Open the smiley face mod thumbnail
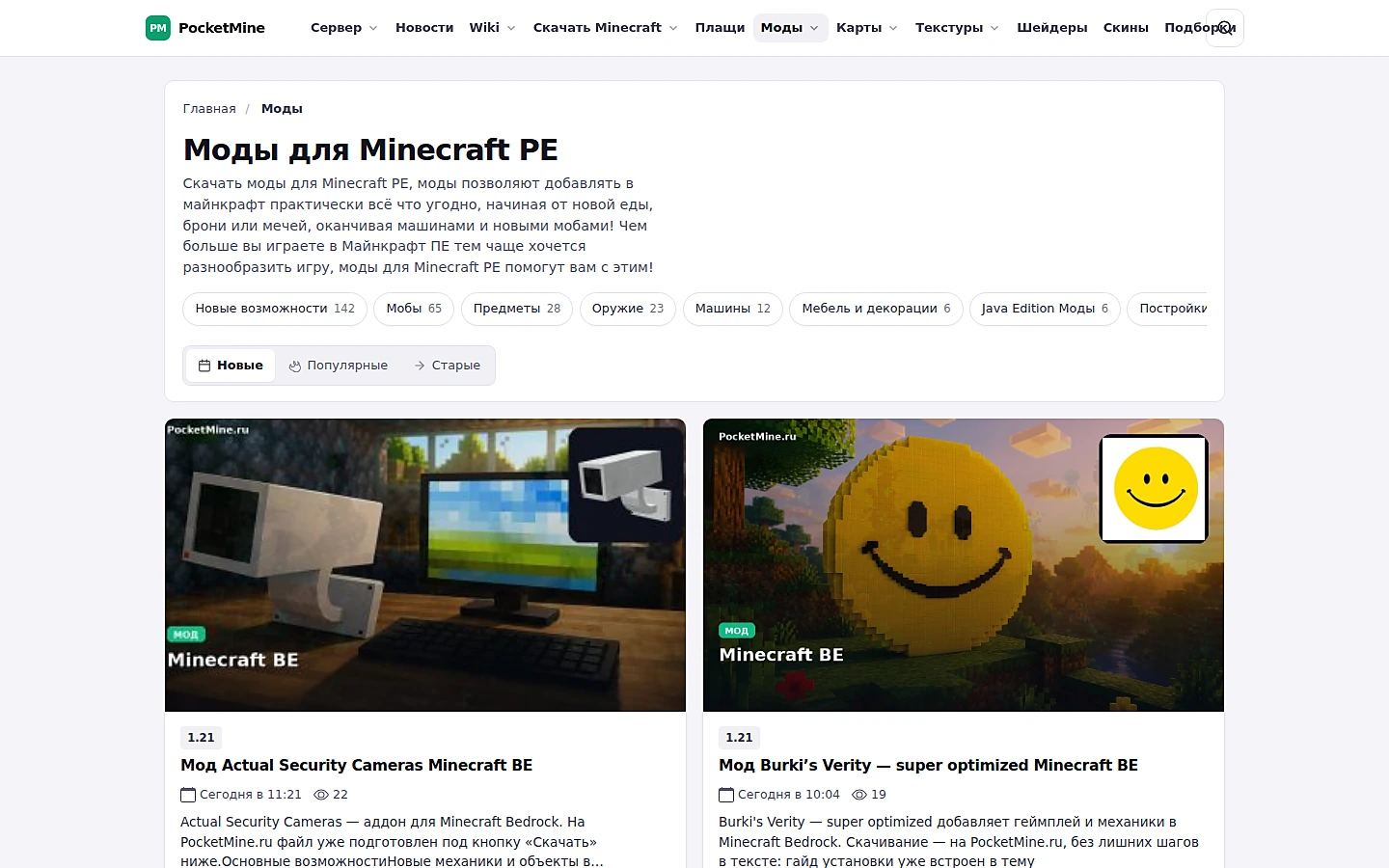The width and height of the screenshot is (1389, 868). [964, 565]
